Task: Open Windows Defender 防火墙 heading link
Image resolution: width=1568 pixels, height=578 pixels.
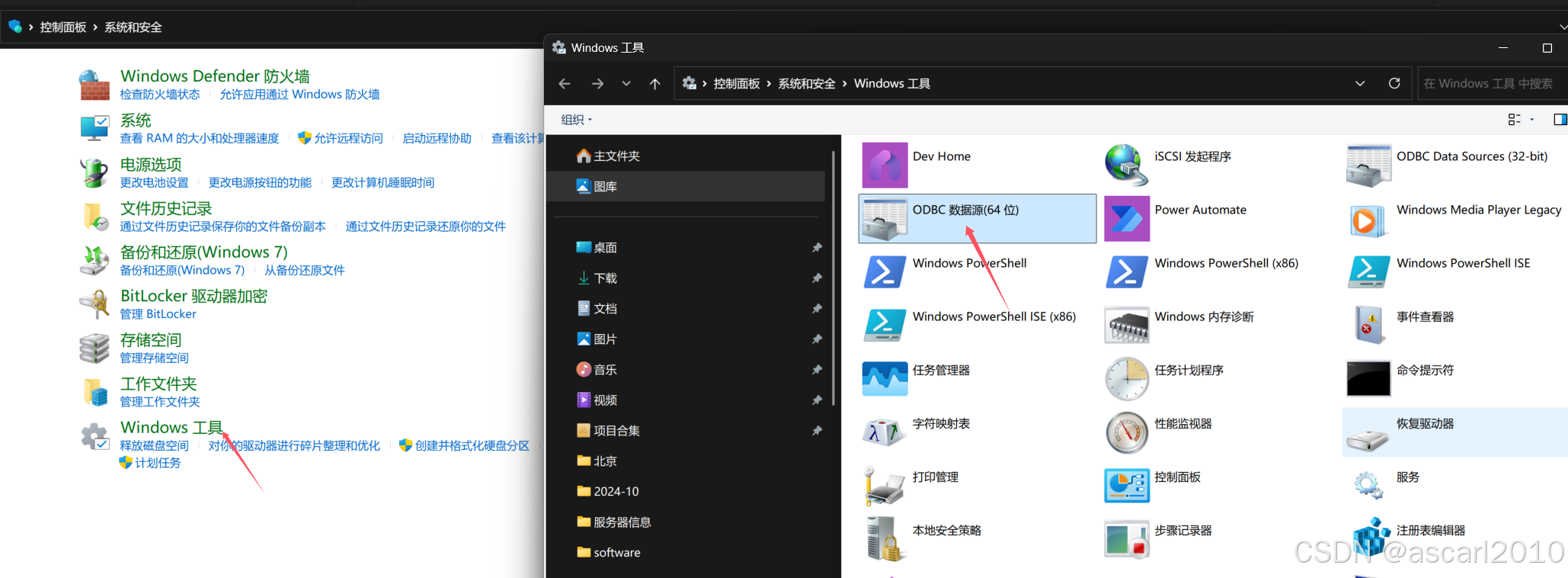Action: [x=215, y=76]
